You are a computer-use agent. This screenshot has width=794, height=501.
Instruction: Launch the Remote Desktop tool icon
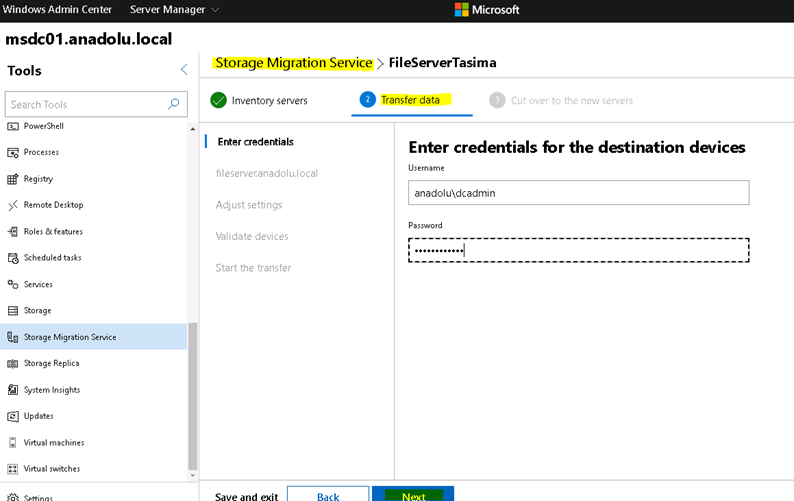pos(13,205)
